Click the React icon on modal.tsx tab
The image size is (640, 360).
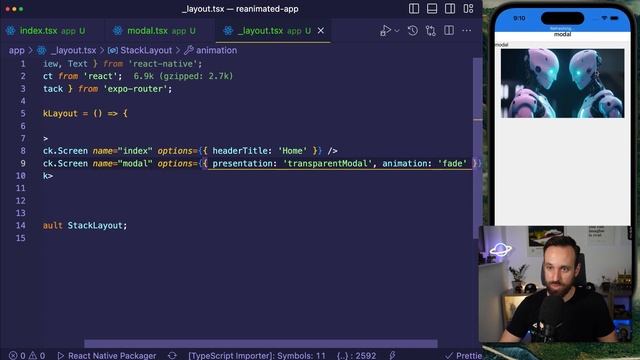118,31
